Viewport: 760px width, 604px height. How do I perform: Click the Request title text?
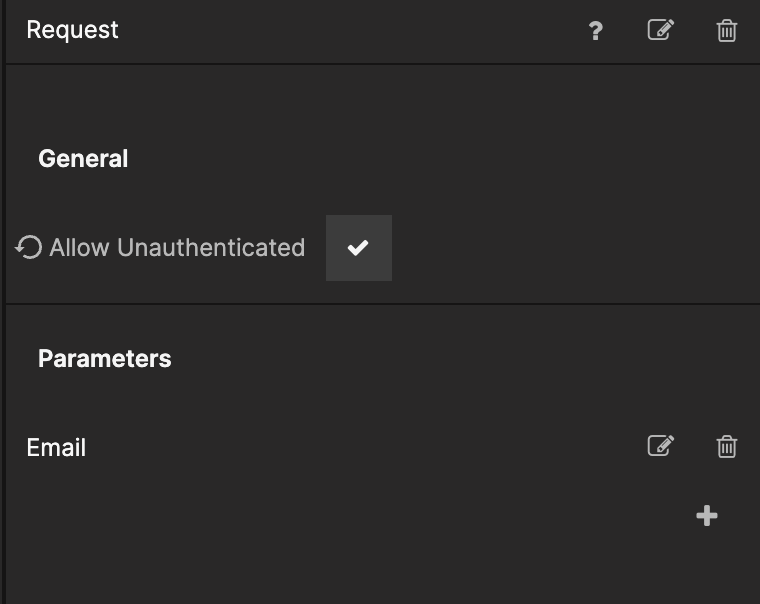[x=72, y=30]
